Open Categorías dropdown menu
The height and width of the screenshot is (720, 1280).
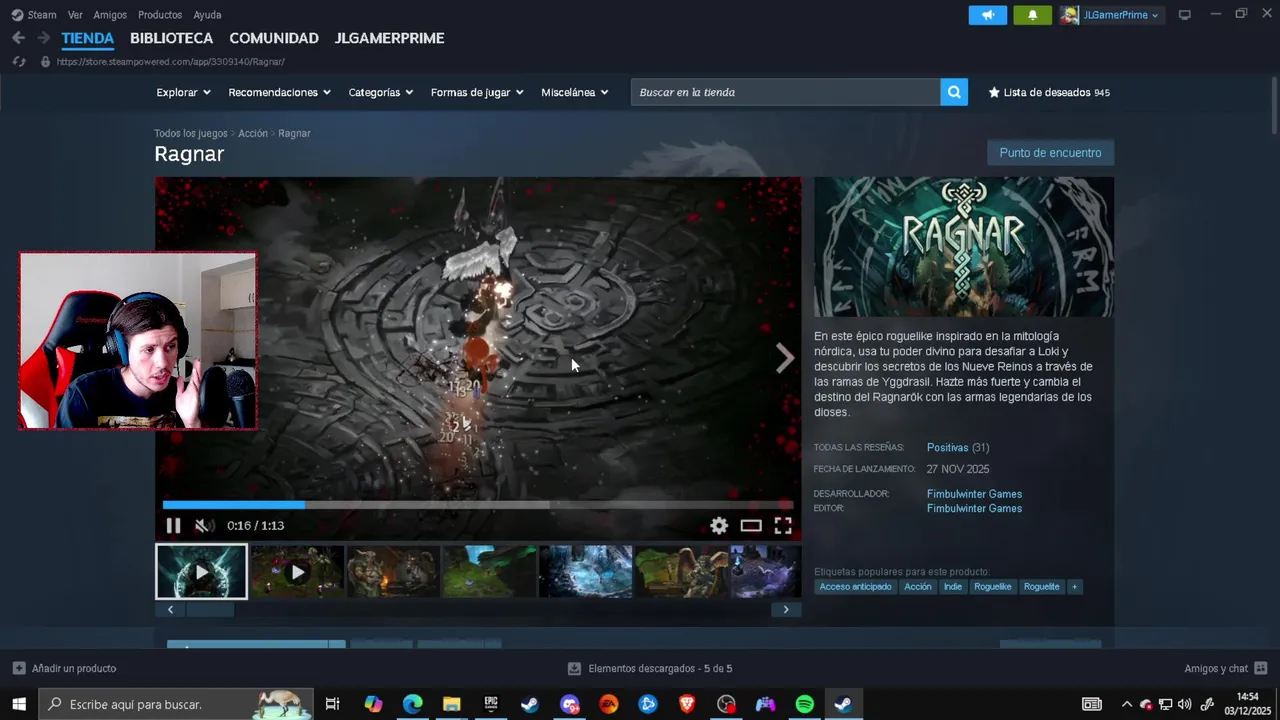pyautogui.click(x=380, y=92)
